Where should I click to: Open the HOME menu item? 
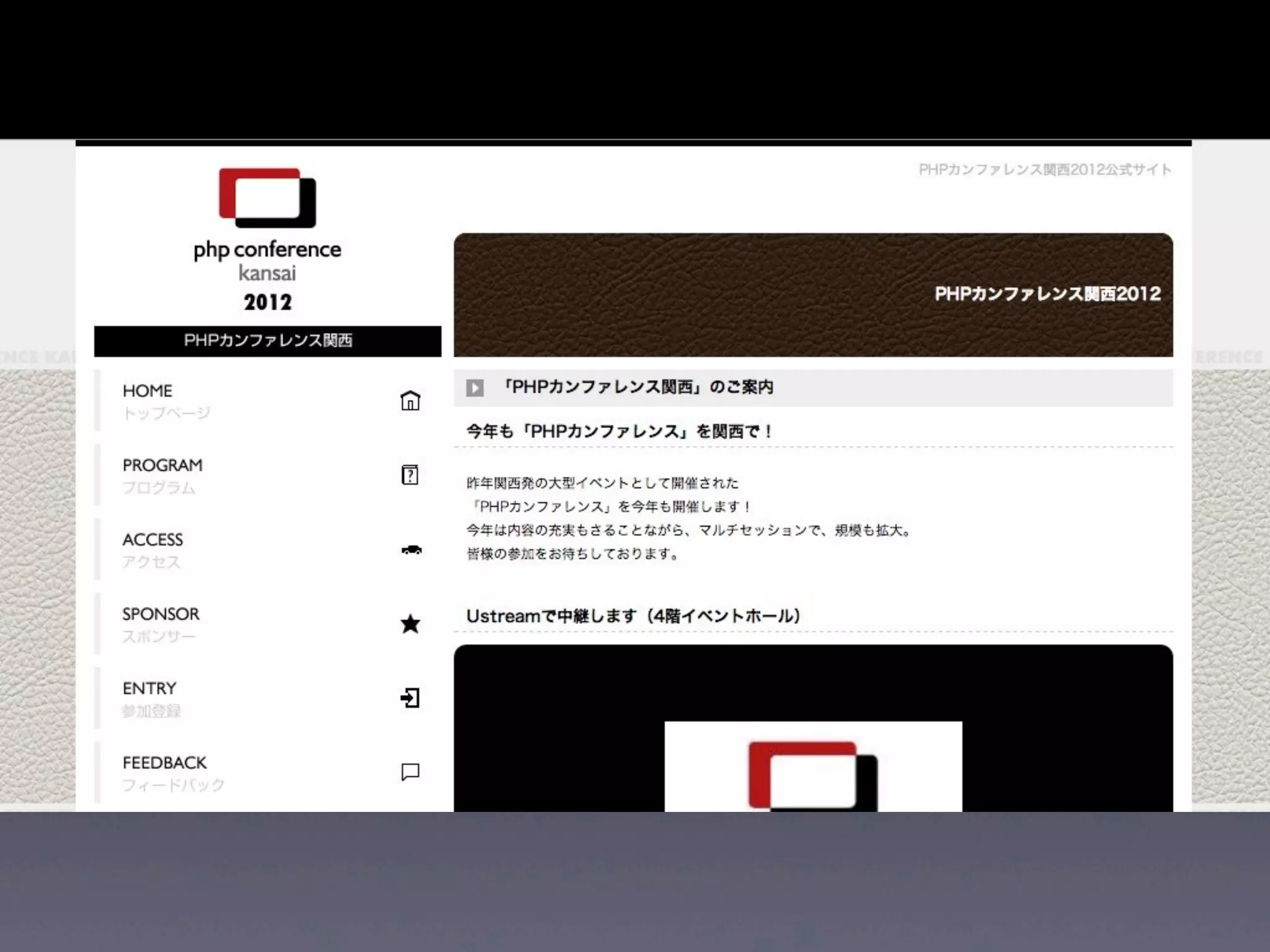click(148, 391)
